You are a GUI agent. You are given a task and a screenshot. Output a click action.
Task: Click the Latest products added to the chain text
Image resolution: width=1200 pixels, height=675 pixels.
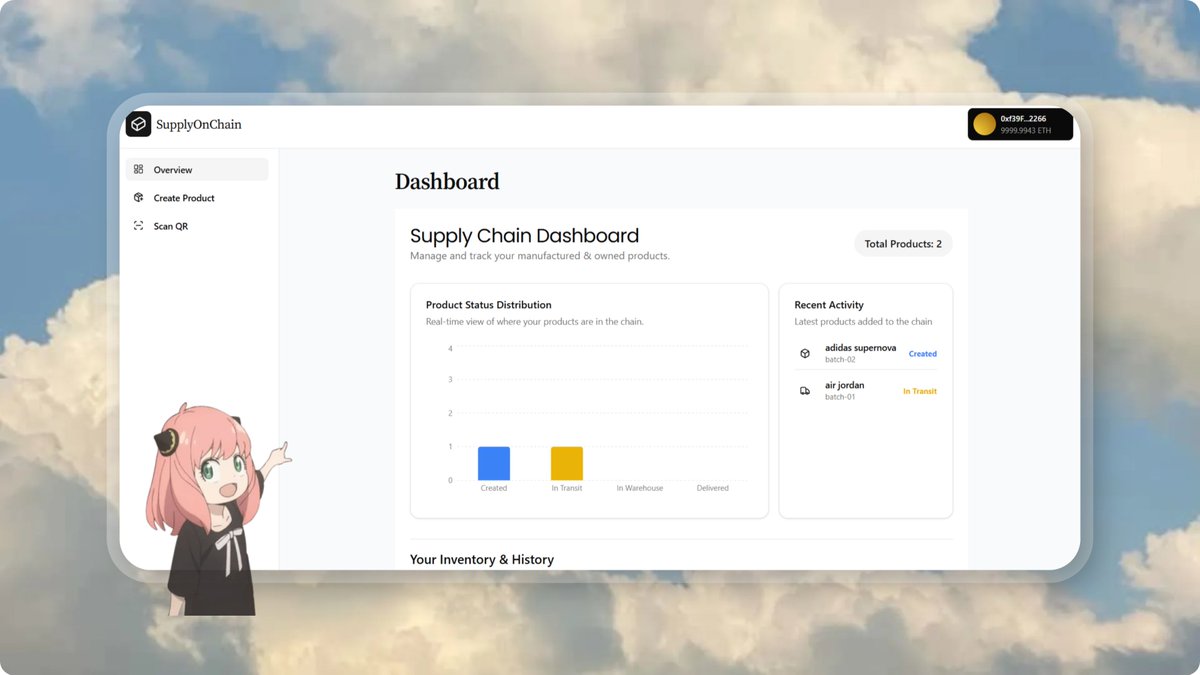[x=863, y=322]
